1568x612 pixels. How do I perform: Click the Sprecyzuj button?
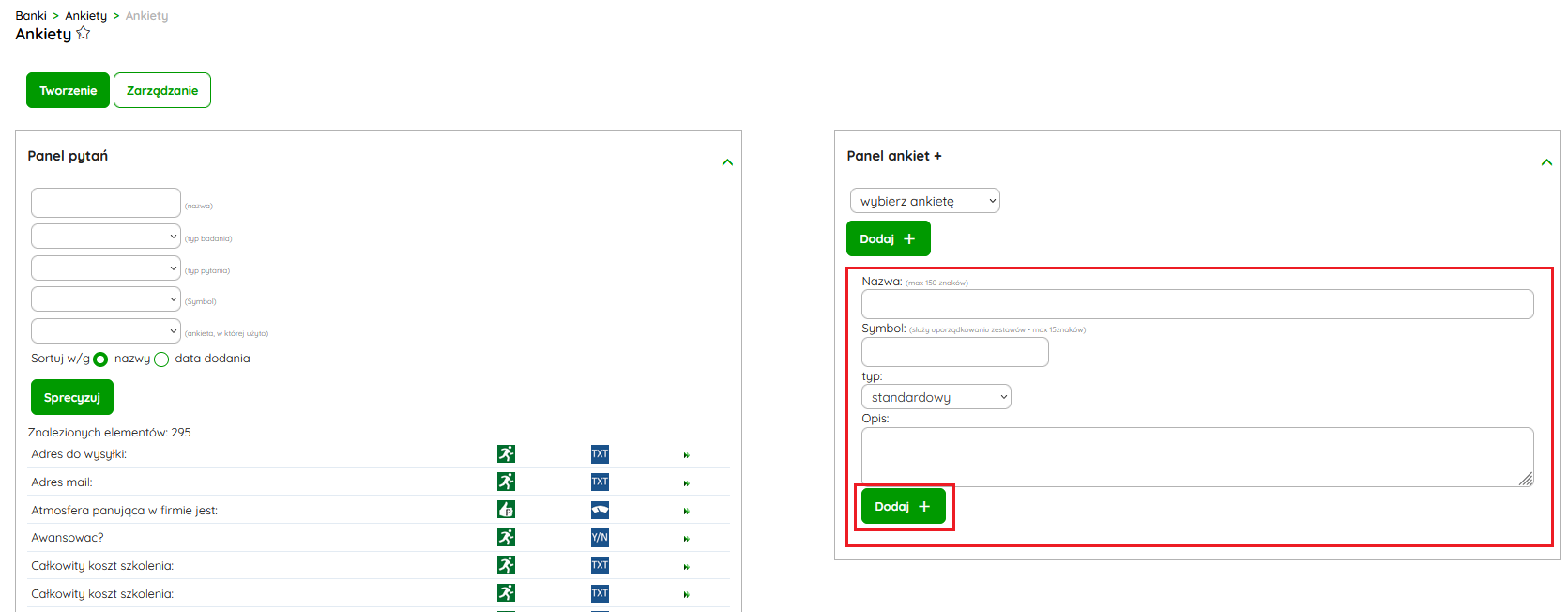[x=72, y=397]
